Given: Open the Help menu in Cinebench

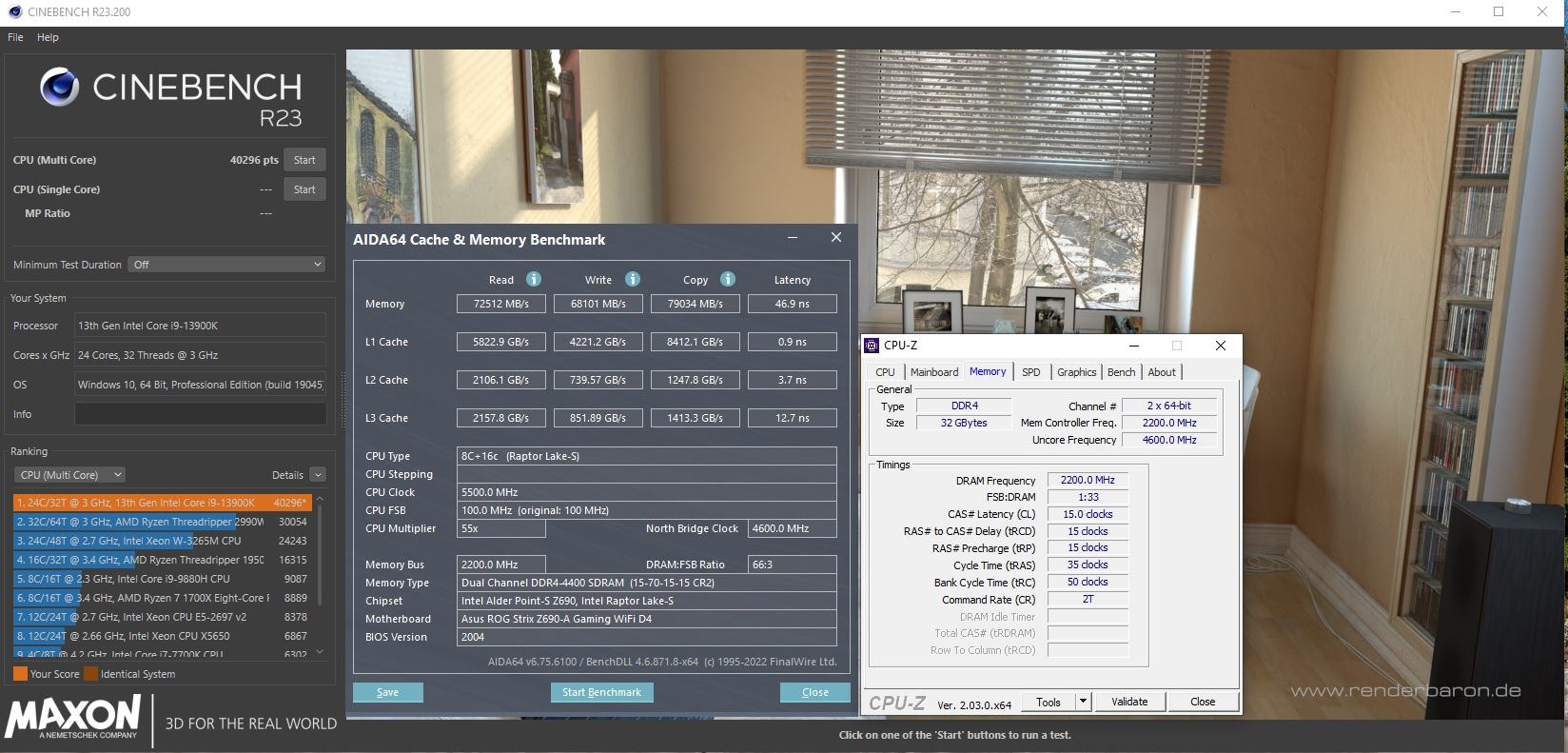Looking at the screenshot, I should click(48, 37).
